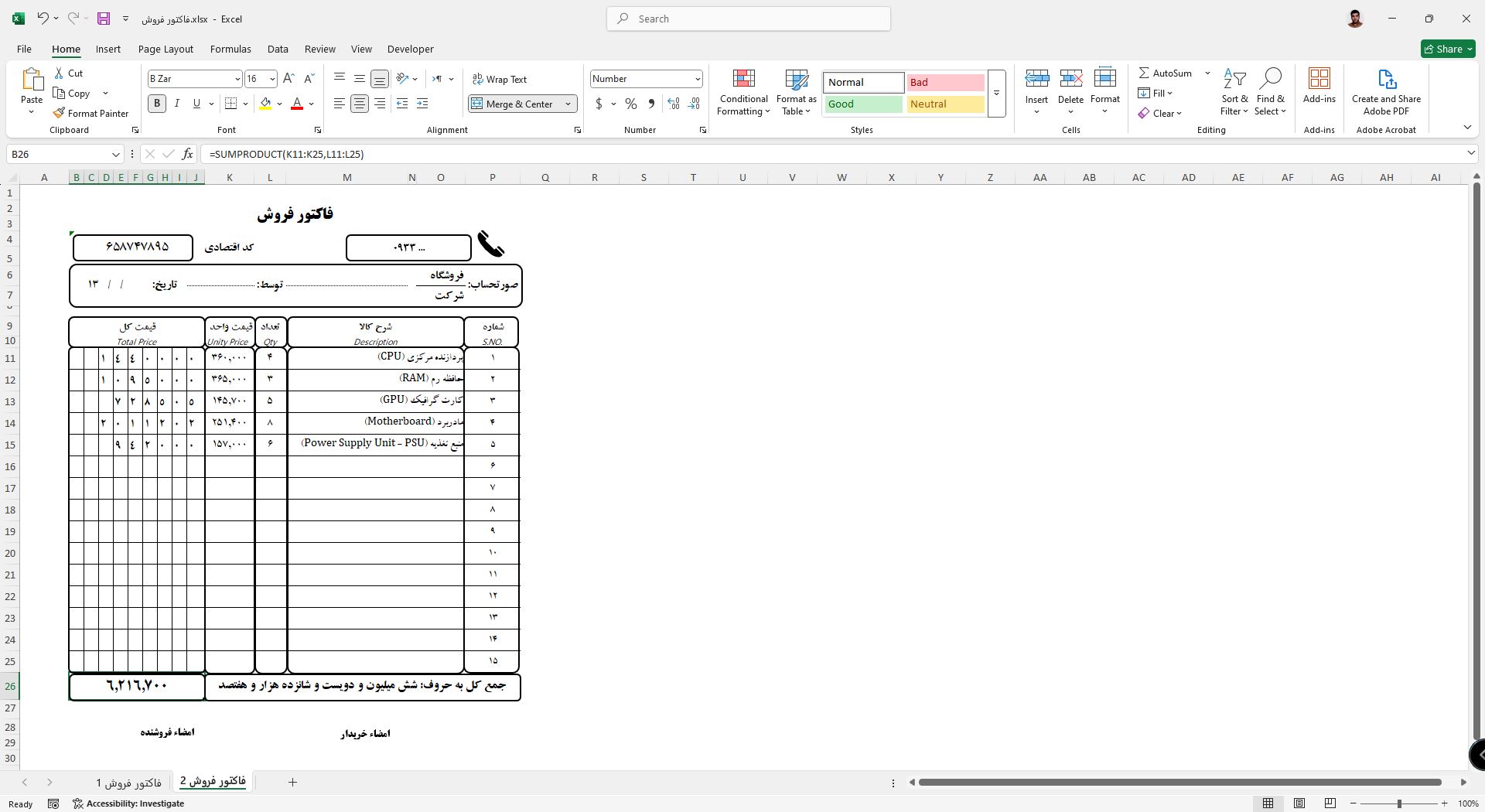Screen dimensions: 1485x812
Task: Expand the font name B Zar dropdown
Action: click(x=237, y=79)
